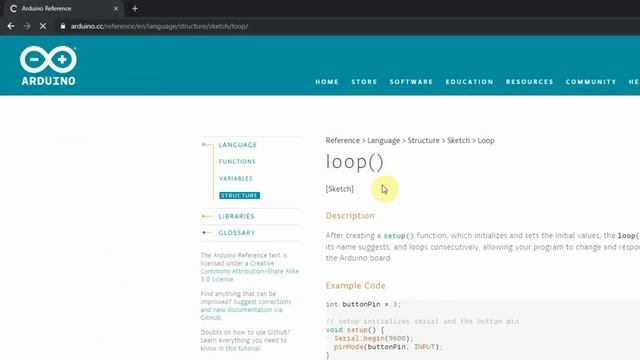The height and width of the screenshot is (360, 640).
Task: Click the Example Code heading
Action: click(x=356, y=285)
